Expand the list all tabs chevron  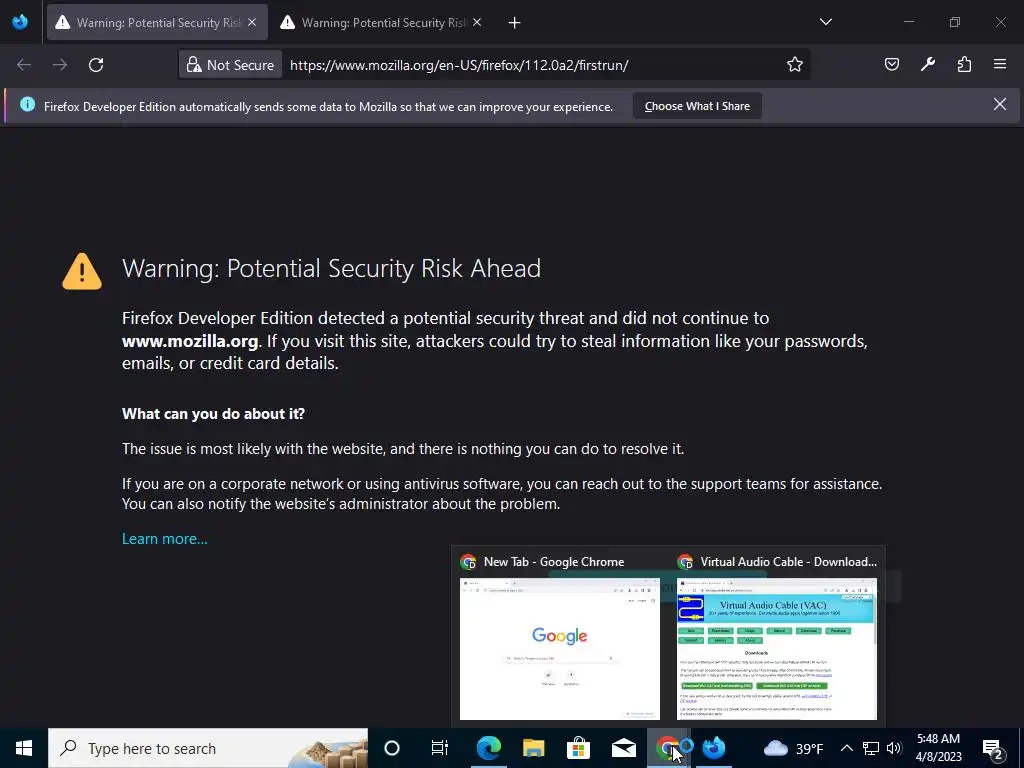tap(825, 22)
